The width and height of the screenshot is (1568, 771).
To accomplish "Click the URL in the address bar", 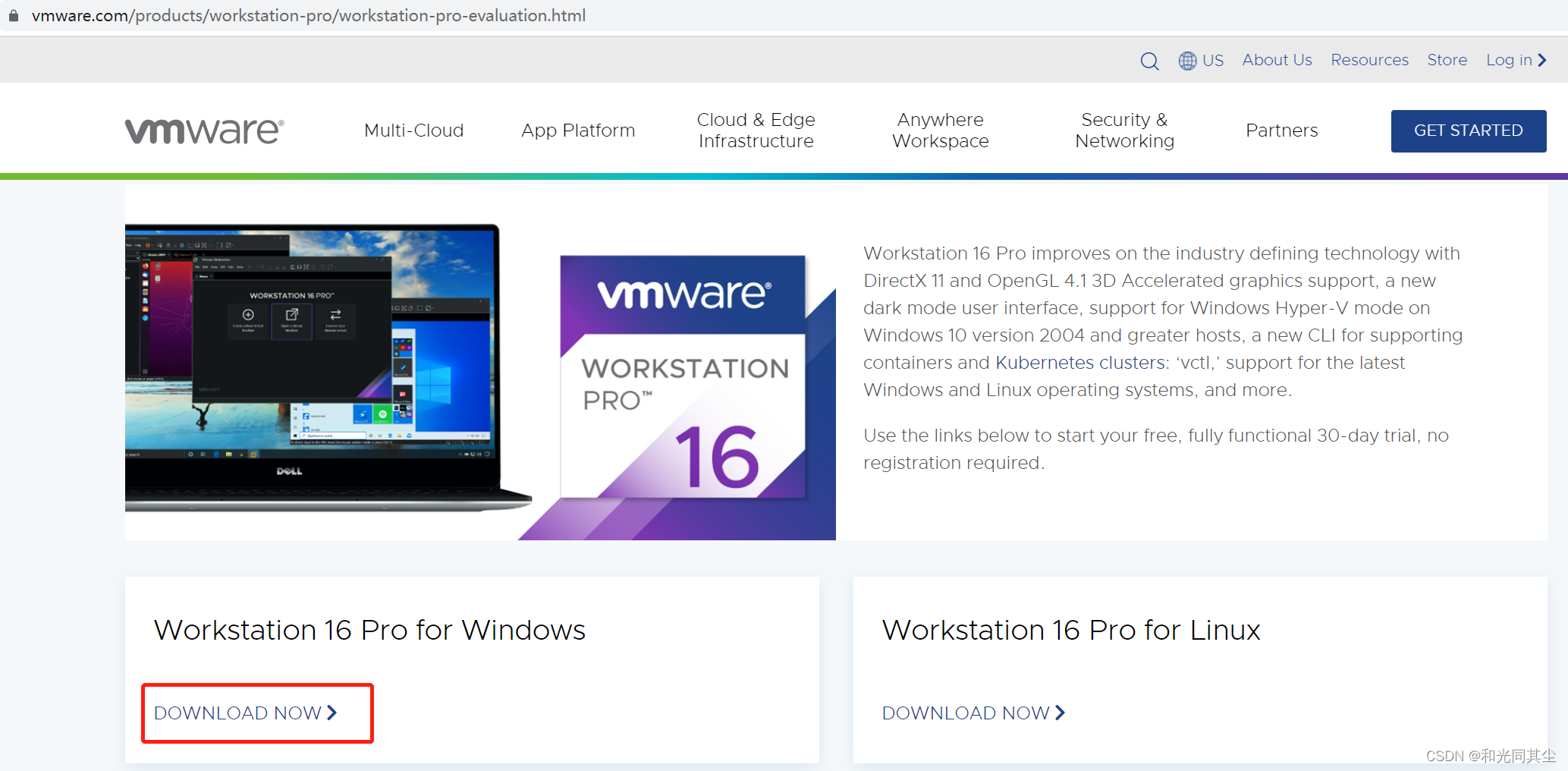I will click(x=309, y=15).
